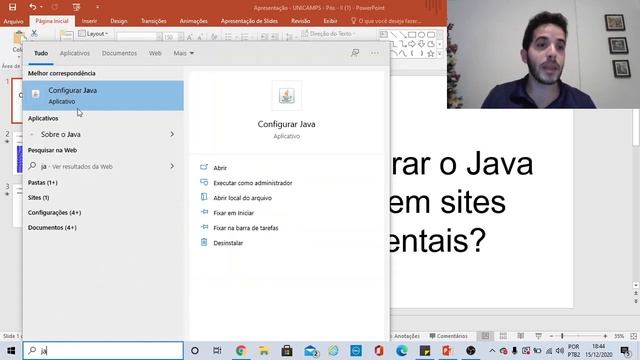The image size is (640, 360).
Task: Click the 'O que você deseja fazer' box
Action: 386,21
